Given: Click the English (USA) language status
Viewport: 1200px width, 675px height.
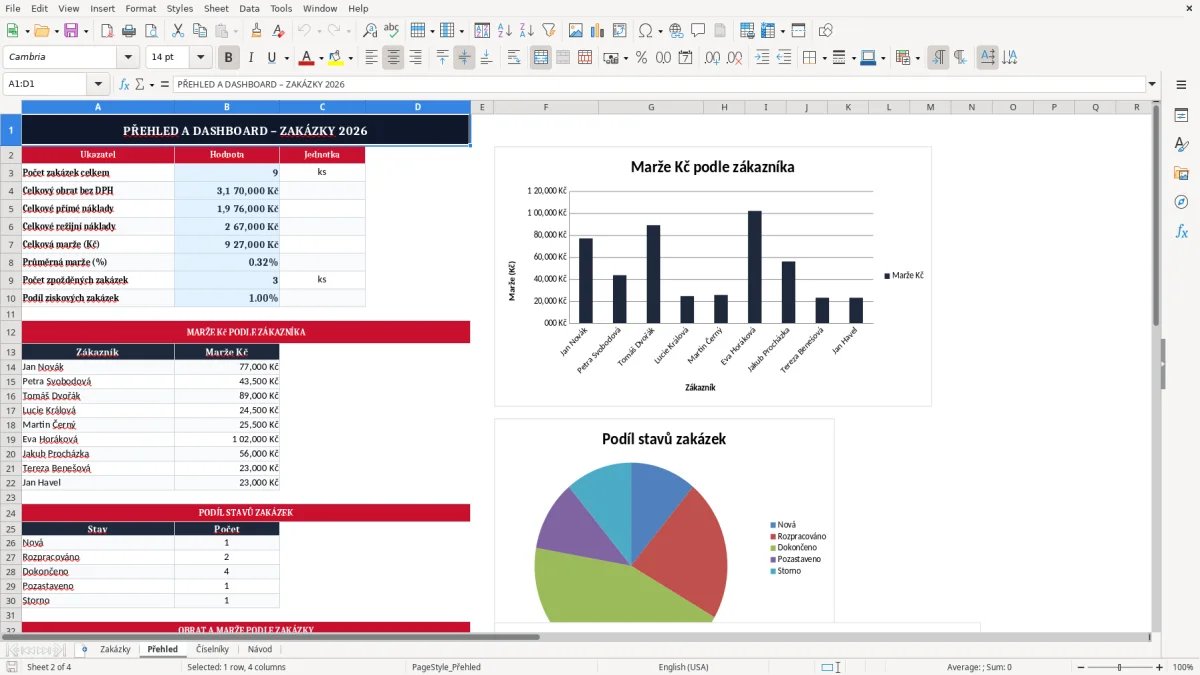Looking at the screenshot, I should [683, 667].
